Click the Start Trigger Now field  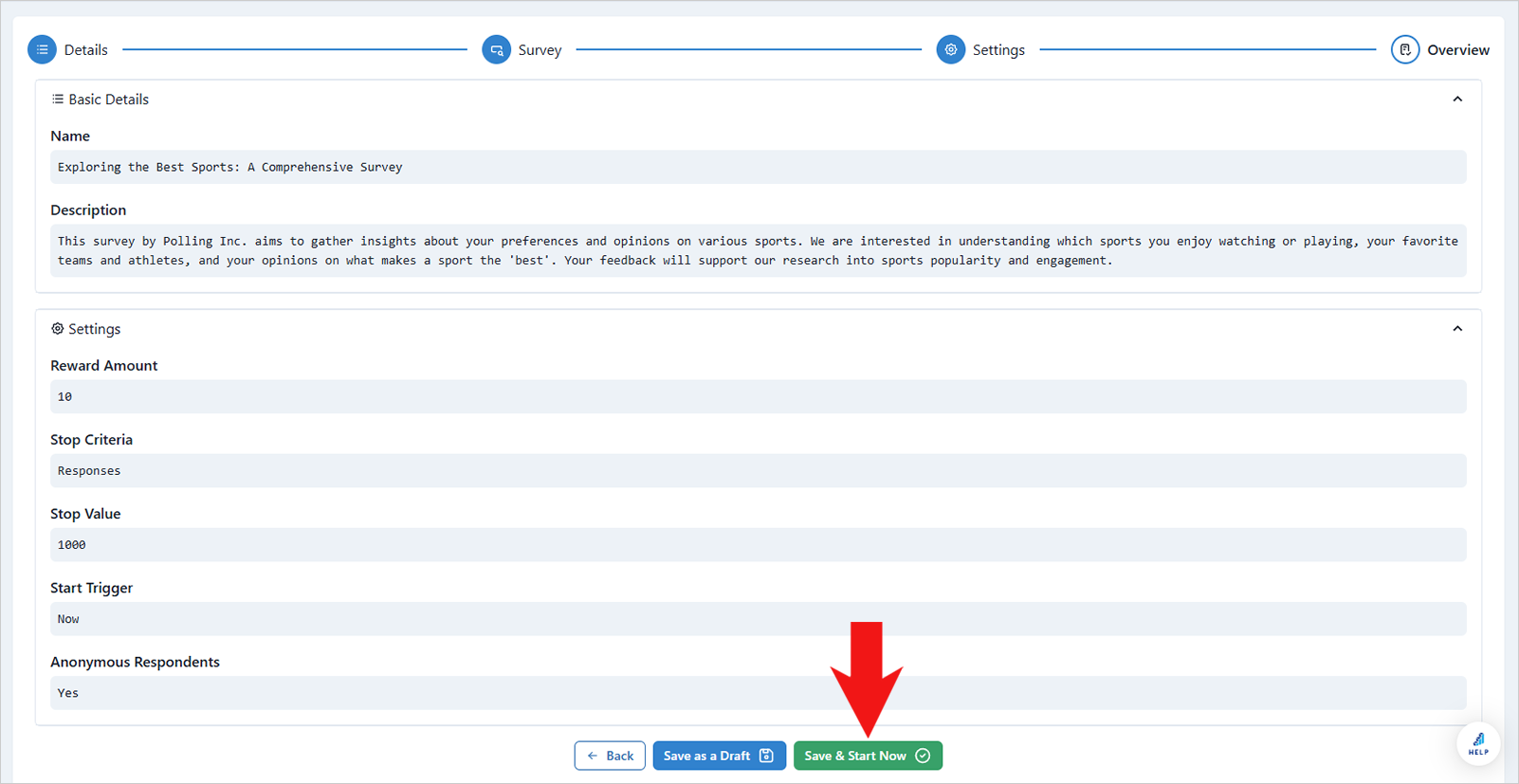(x=759, y=619)
